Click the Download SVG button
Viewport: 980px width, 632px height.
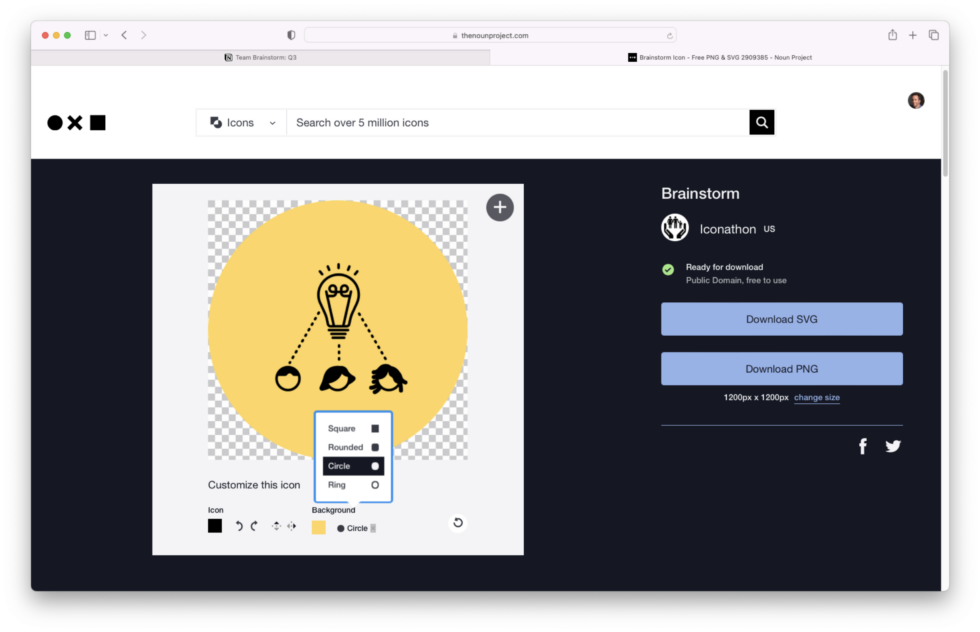[781, 318]
